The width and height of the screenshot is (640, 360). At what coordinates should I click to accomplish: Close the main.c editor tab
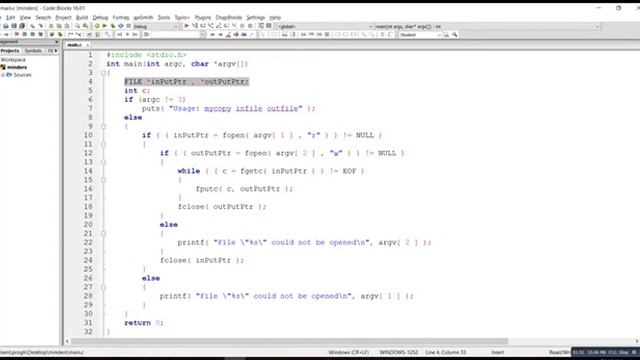tap(87, 45)
